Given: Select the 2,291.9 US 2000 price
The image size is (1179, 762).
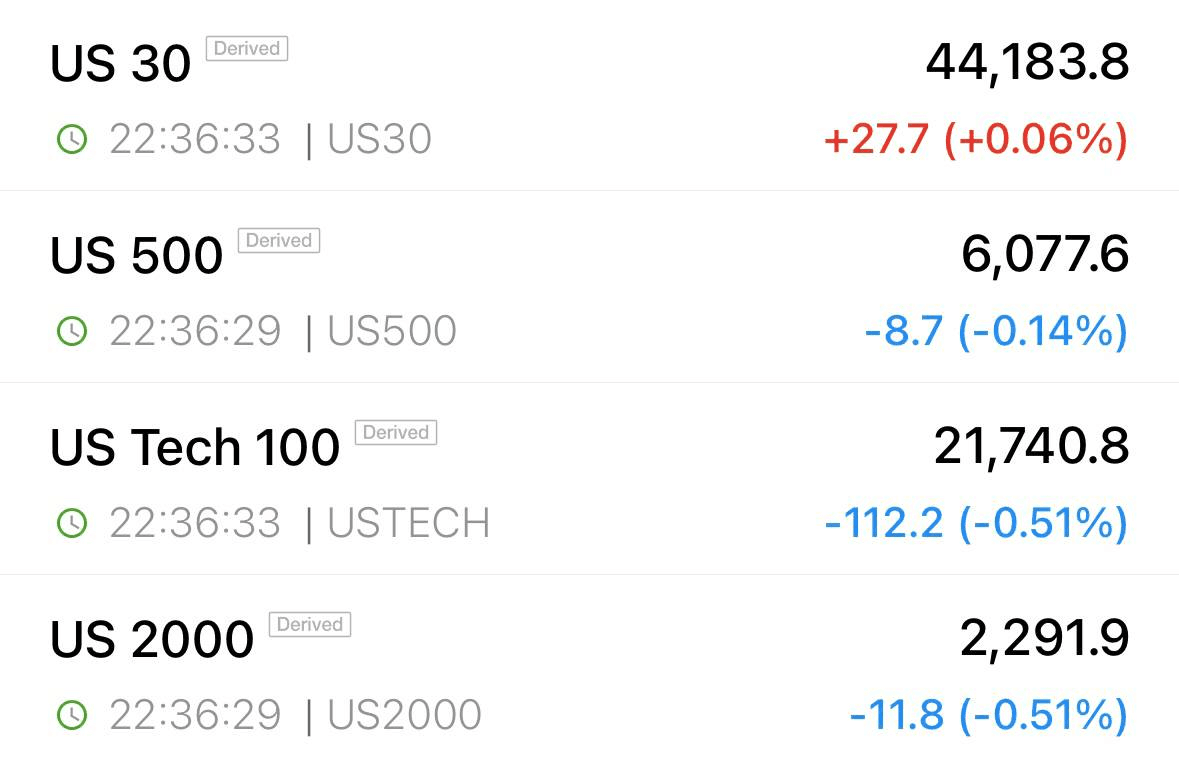Looking at the screenshot, I should pyautogui.click(x=1044, y=639).
